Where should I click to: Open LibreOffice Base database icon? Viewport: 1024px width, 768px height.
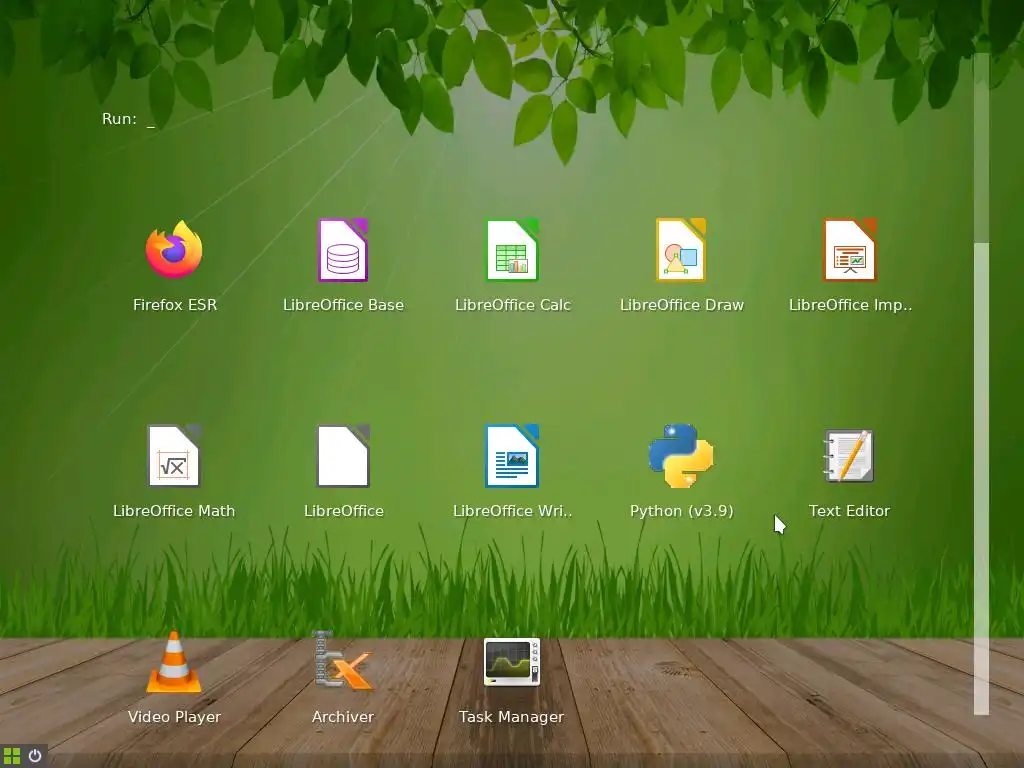click(343, 249)
